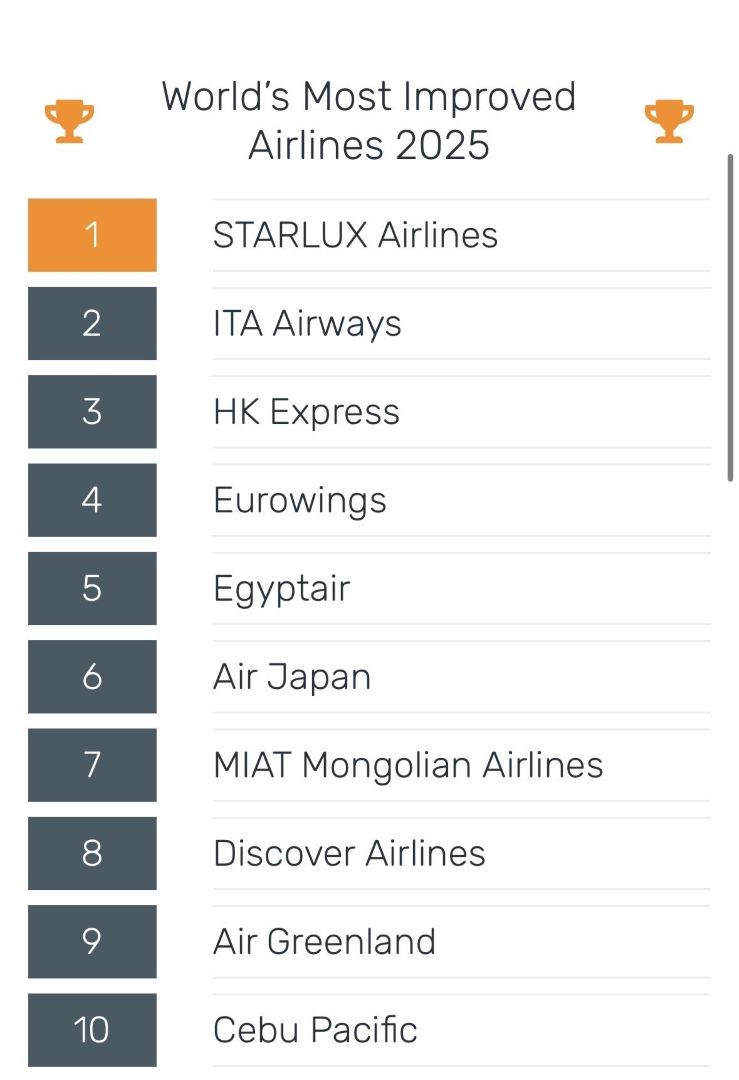This screenshot has width=739, height=1080.
Task: Open Air Japan ranking entry
Action: pos(292,677)
